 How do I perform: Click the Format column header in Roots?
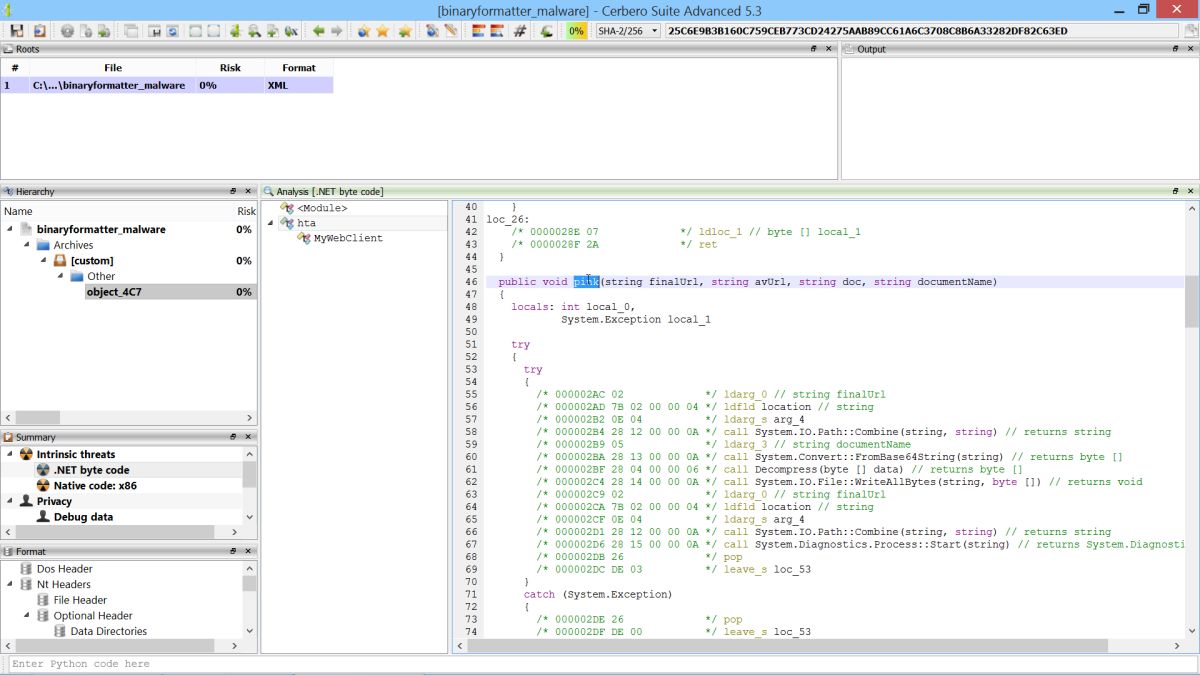coord(298,68)
